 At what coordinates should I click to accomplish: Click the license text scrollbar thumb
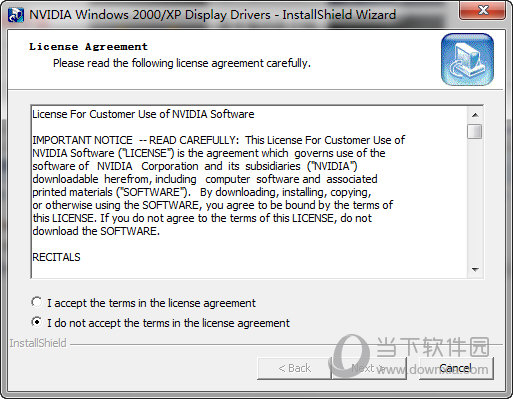pyautogui.click(x=475, y=131)
